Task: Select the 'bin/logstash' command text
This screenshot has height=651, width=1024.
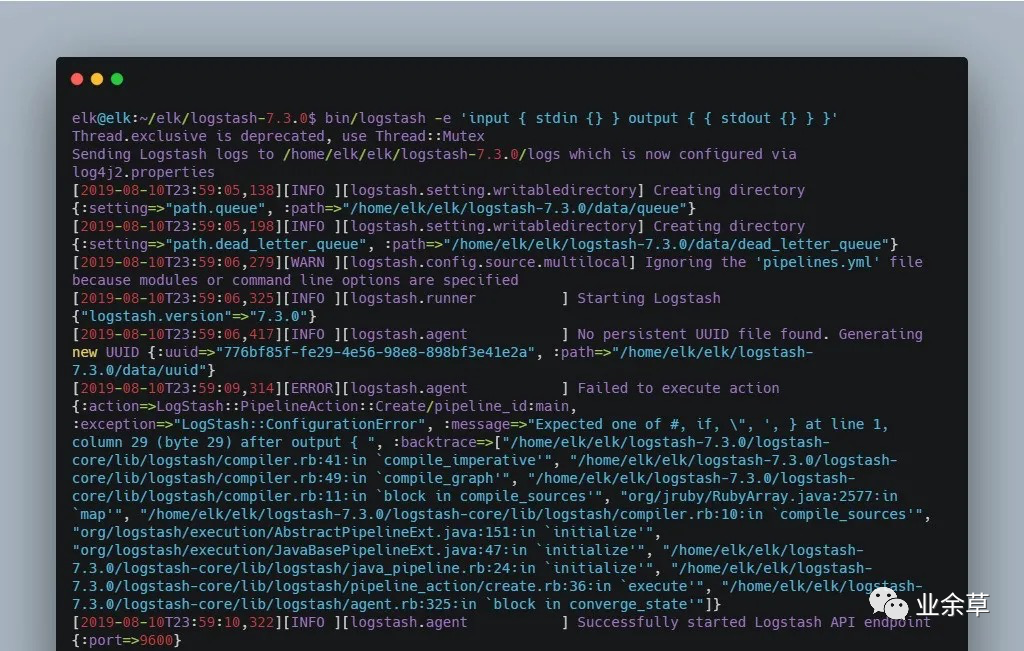Action: click(376, 118)
